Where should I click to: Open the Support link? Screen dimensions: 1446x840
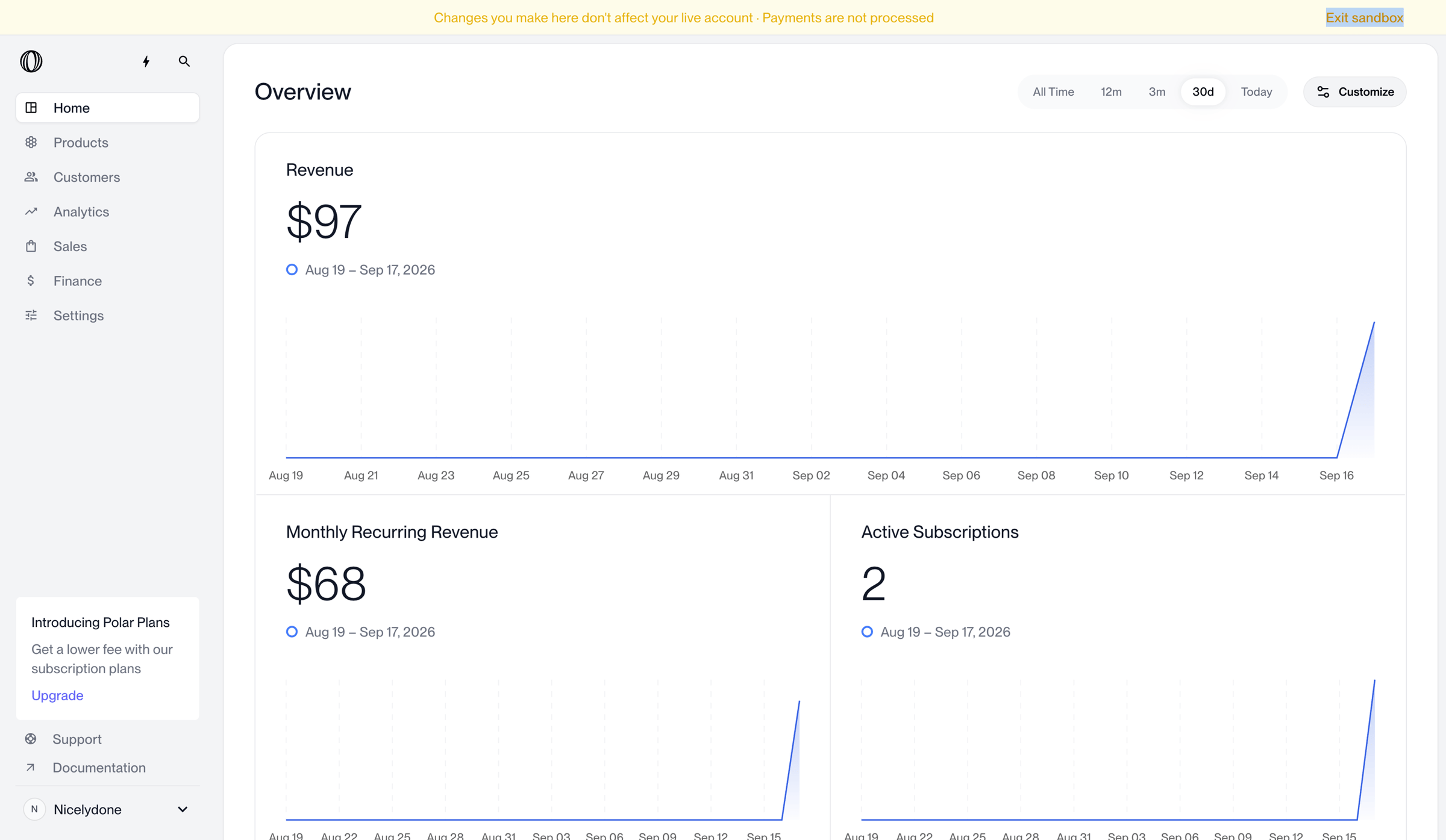[x=77, y=739]
